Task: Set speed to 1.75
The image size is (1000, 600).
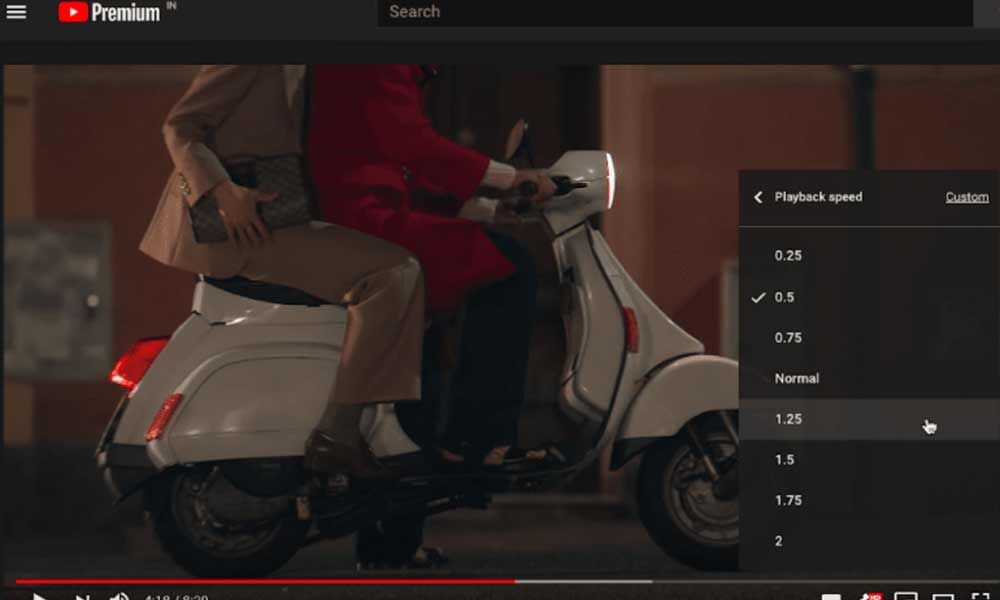Action: coord(788,501)
